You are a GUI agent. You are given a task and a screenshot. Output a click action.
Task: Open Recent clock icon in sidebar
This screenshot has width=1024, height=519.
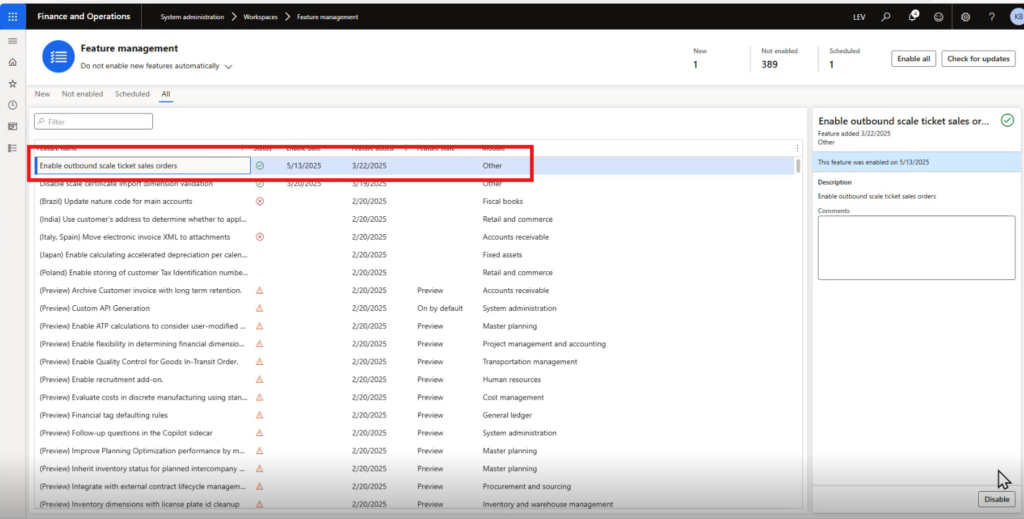(x=12, y=105)
